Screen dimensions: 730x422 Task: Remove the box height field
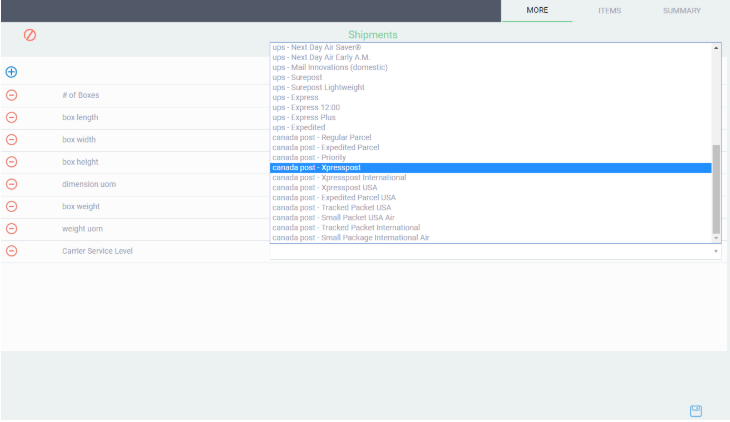[x=12, y=162]
